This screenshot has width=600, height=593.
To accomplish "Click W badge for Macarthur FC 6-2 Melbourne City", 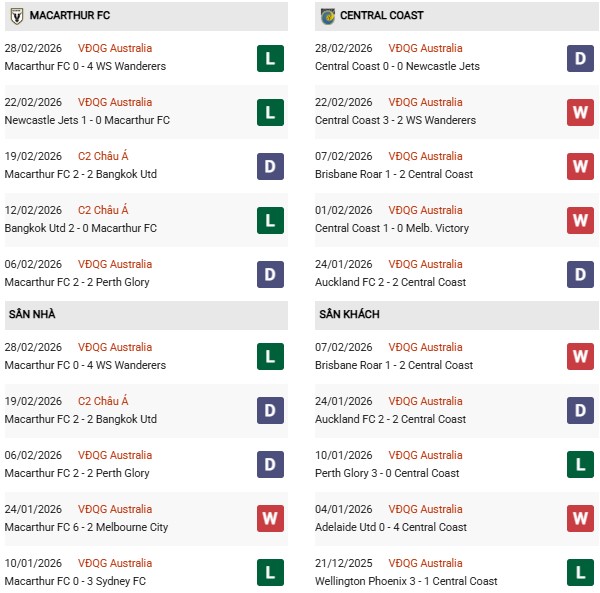I will 269,519.
